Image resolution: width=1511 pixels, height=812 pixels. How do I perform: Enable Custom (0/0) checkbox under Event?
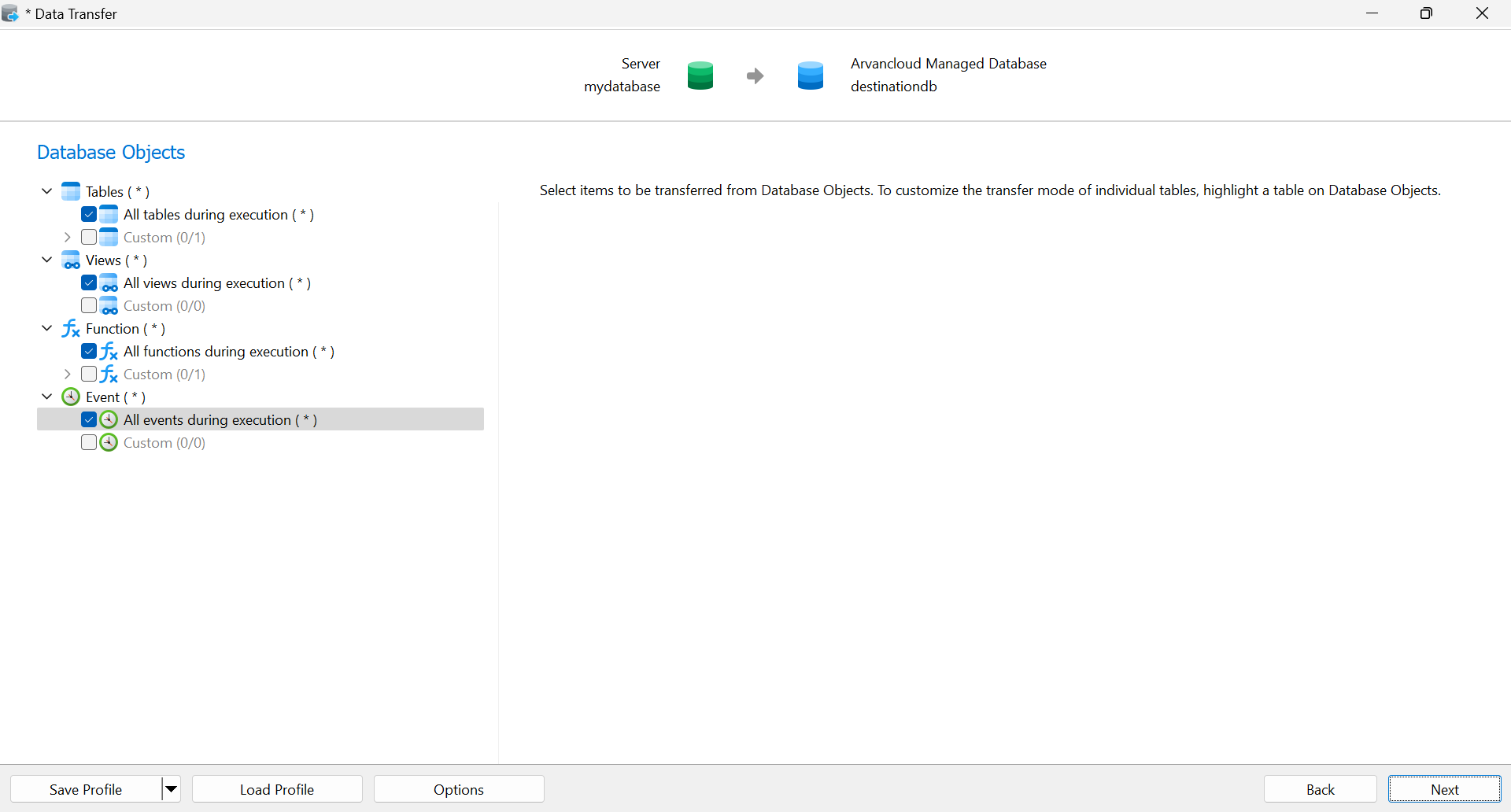pos(89,442)
